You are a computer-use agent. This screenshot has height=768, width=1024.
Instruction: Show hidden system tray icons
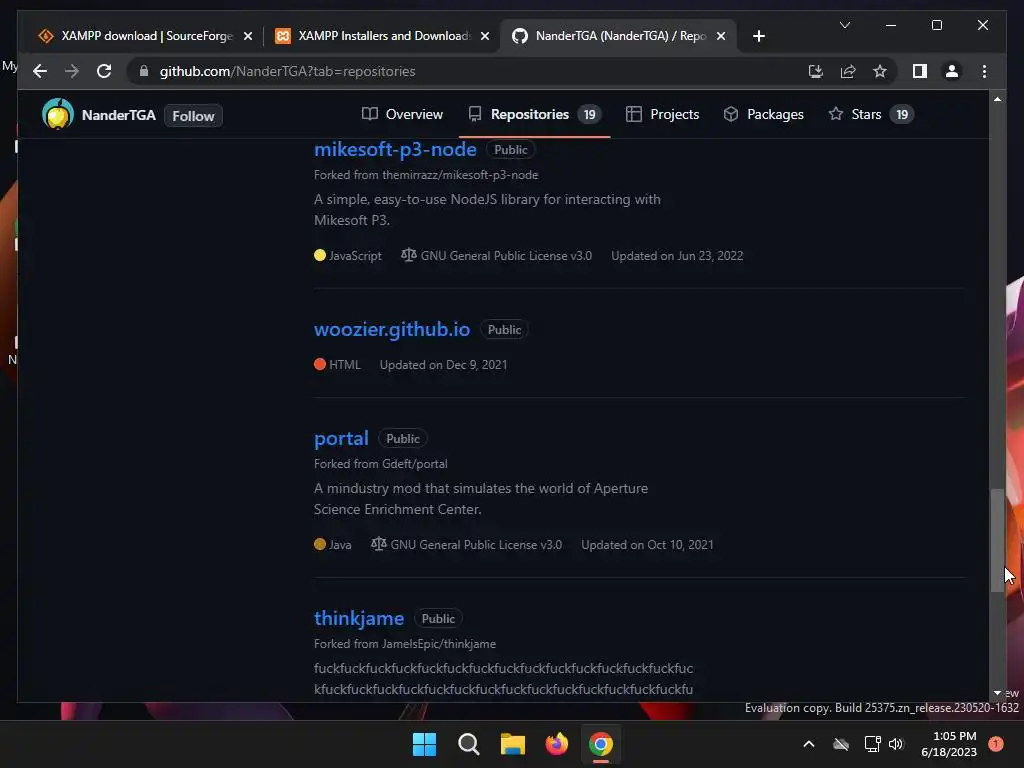(808, 744)
